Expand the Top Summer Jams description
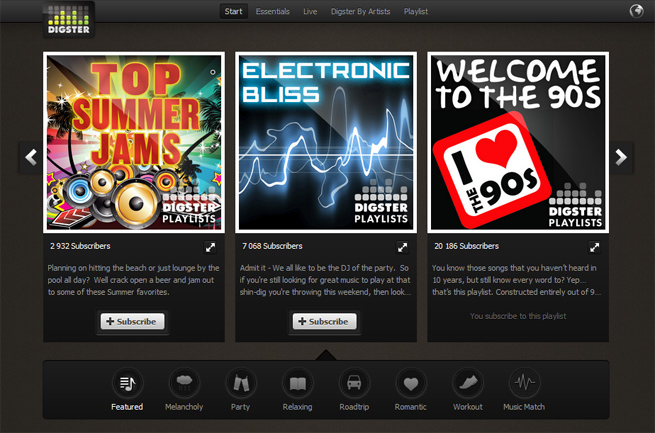655x433 pixels. (x=211, y=246)
